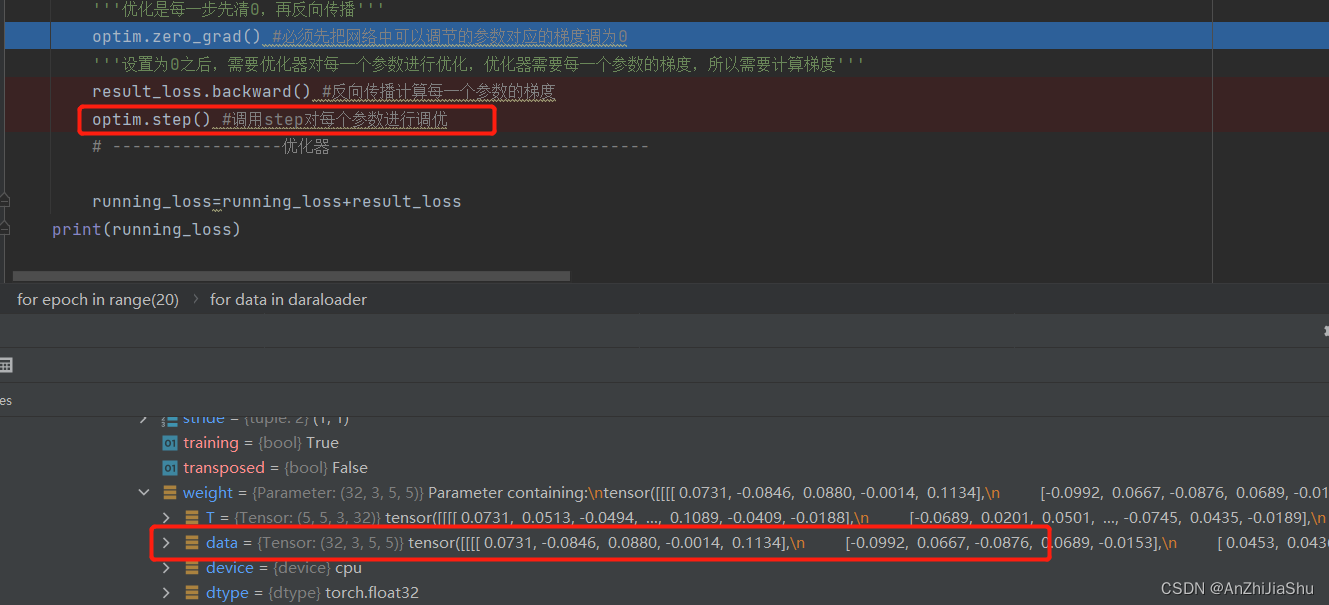The height and width of the screenshot is (605, 1329).
Task: Click the optim.step() code line
Action: click(x=270, y=120)
